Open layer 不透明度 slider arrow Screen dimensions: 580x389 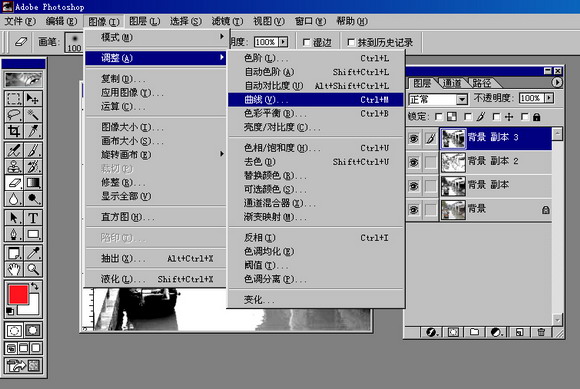549,98
